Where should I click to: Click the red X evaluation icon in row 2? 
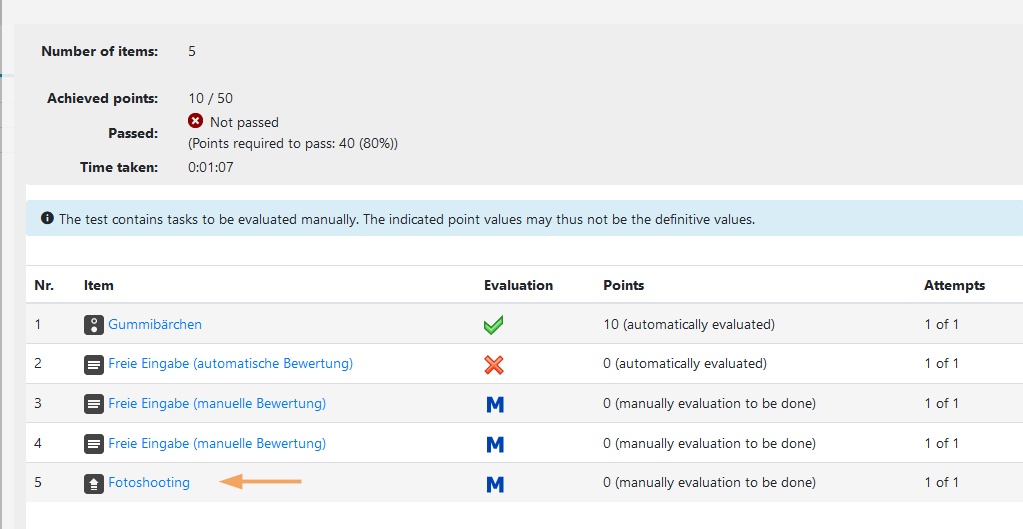point(493,365)
